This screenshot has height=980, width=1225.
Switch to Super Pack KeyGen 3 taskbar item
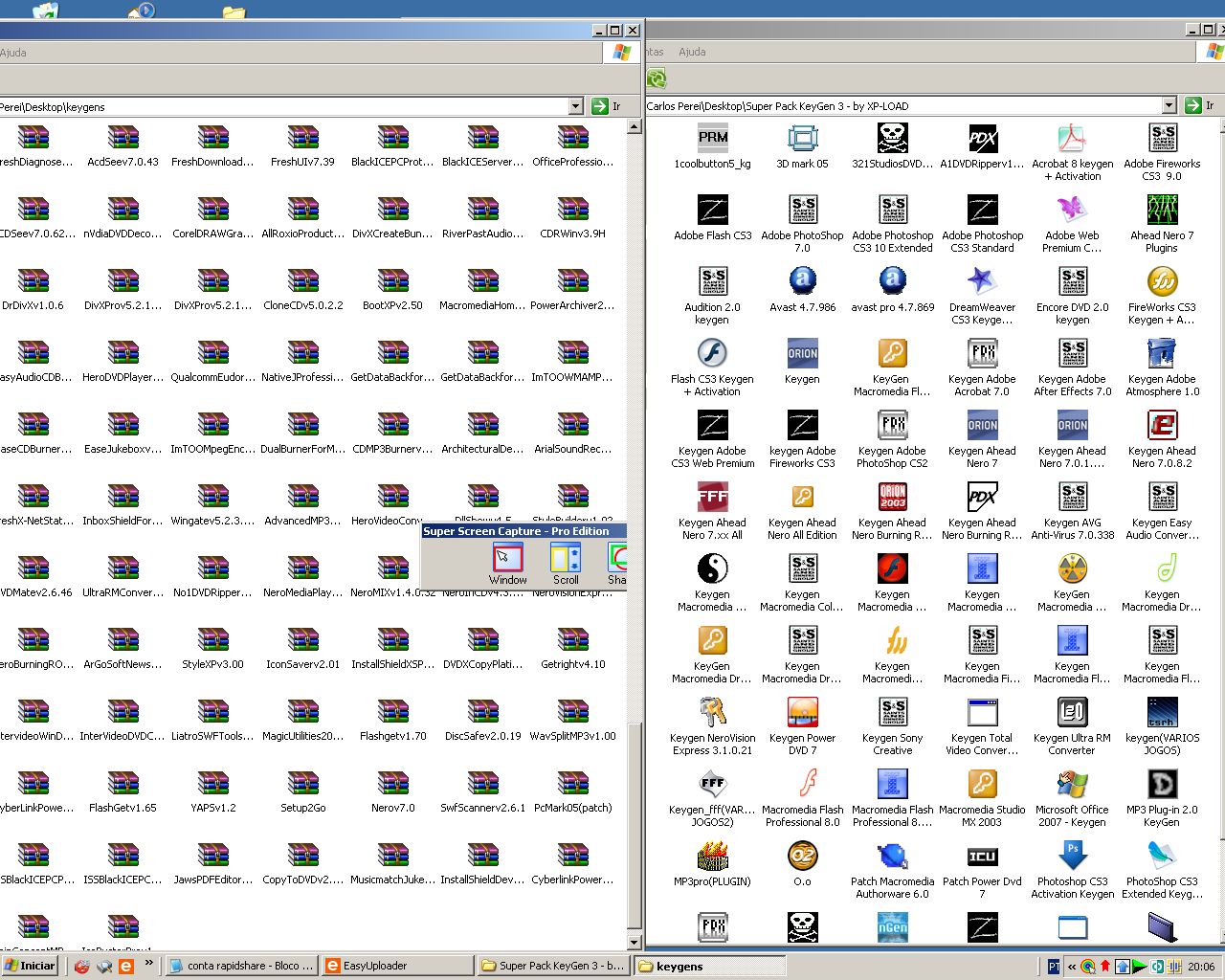(553, 966)
